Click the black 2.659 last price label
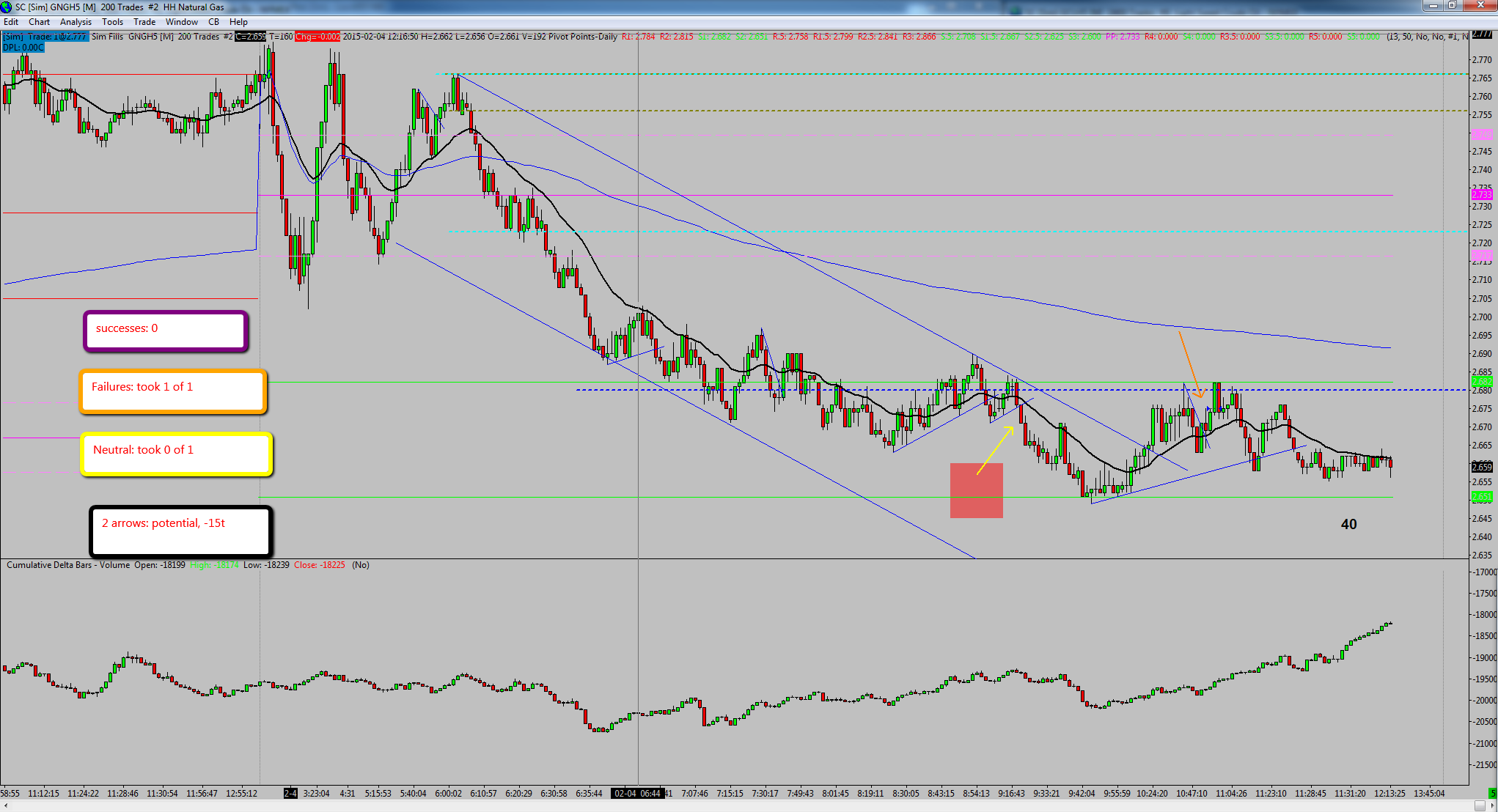This screenshot has height=812, width=1498. point(1482,467)
